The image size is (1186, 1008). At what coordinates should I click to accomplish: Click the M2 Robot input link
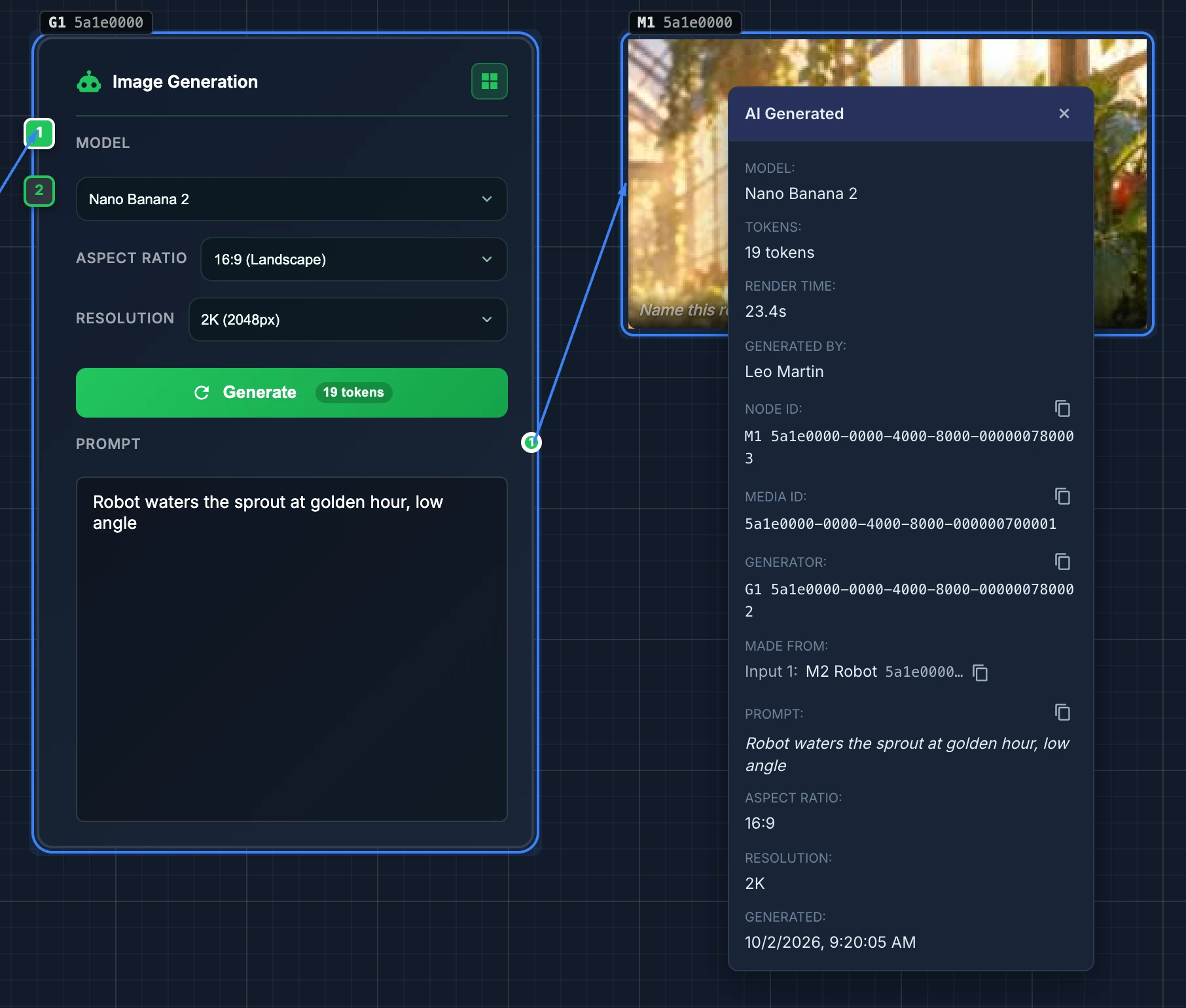click(841, 672)
